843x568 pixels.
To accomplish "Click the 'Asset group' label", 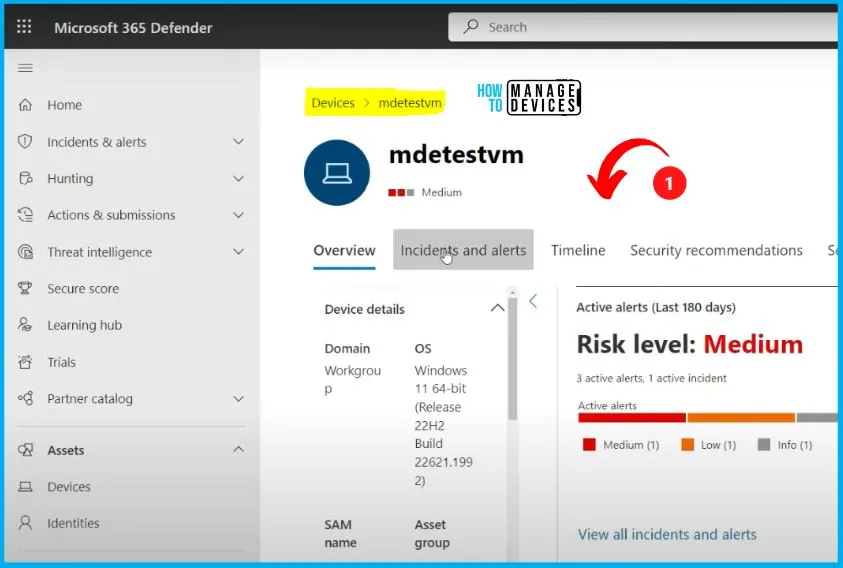I will coord(432,534).
